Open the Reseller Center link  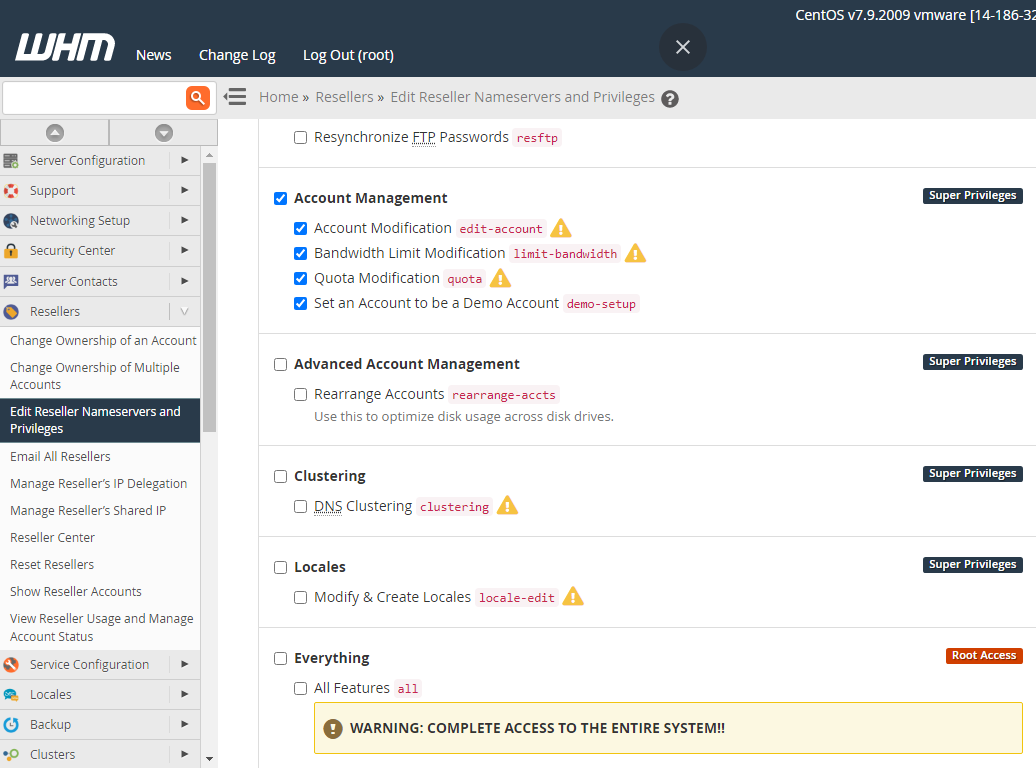point(52,537)
